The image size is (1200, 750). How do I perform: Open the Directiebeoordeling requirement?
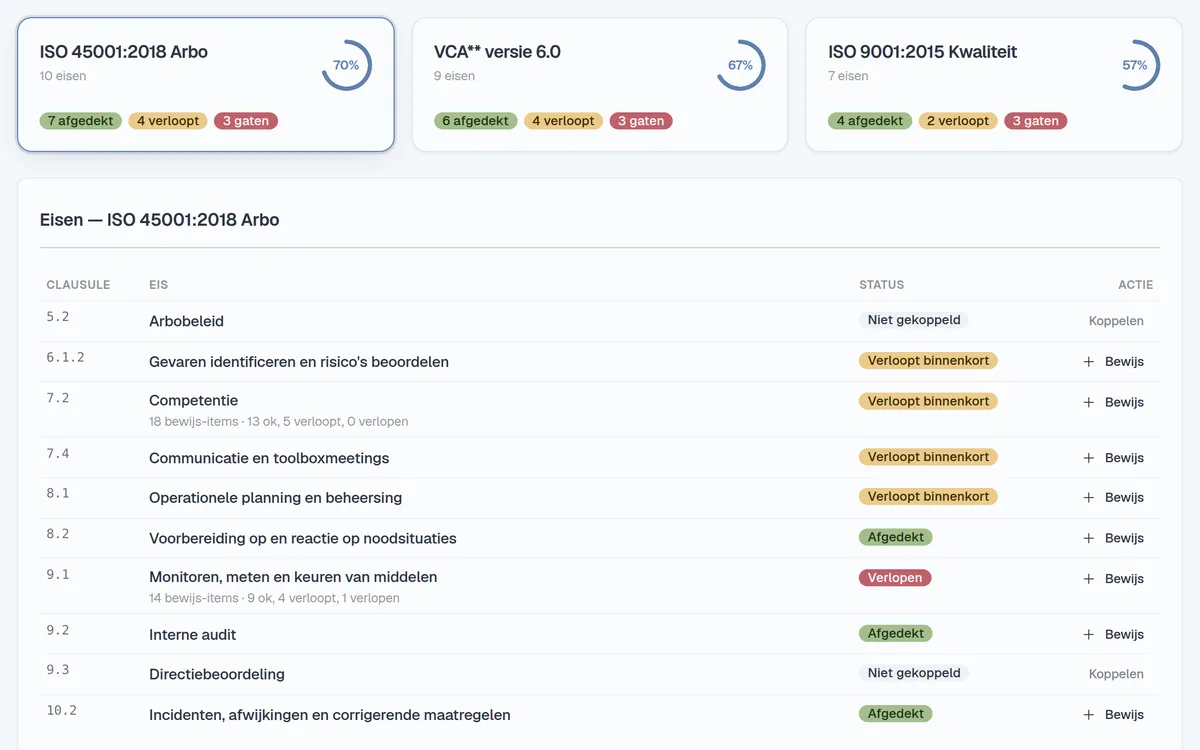(x=217, y=674)
